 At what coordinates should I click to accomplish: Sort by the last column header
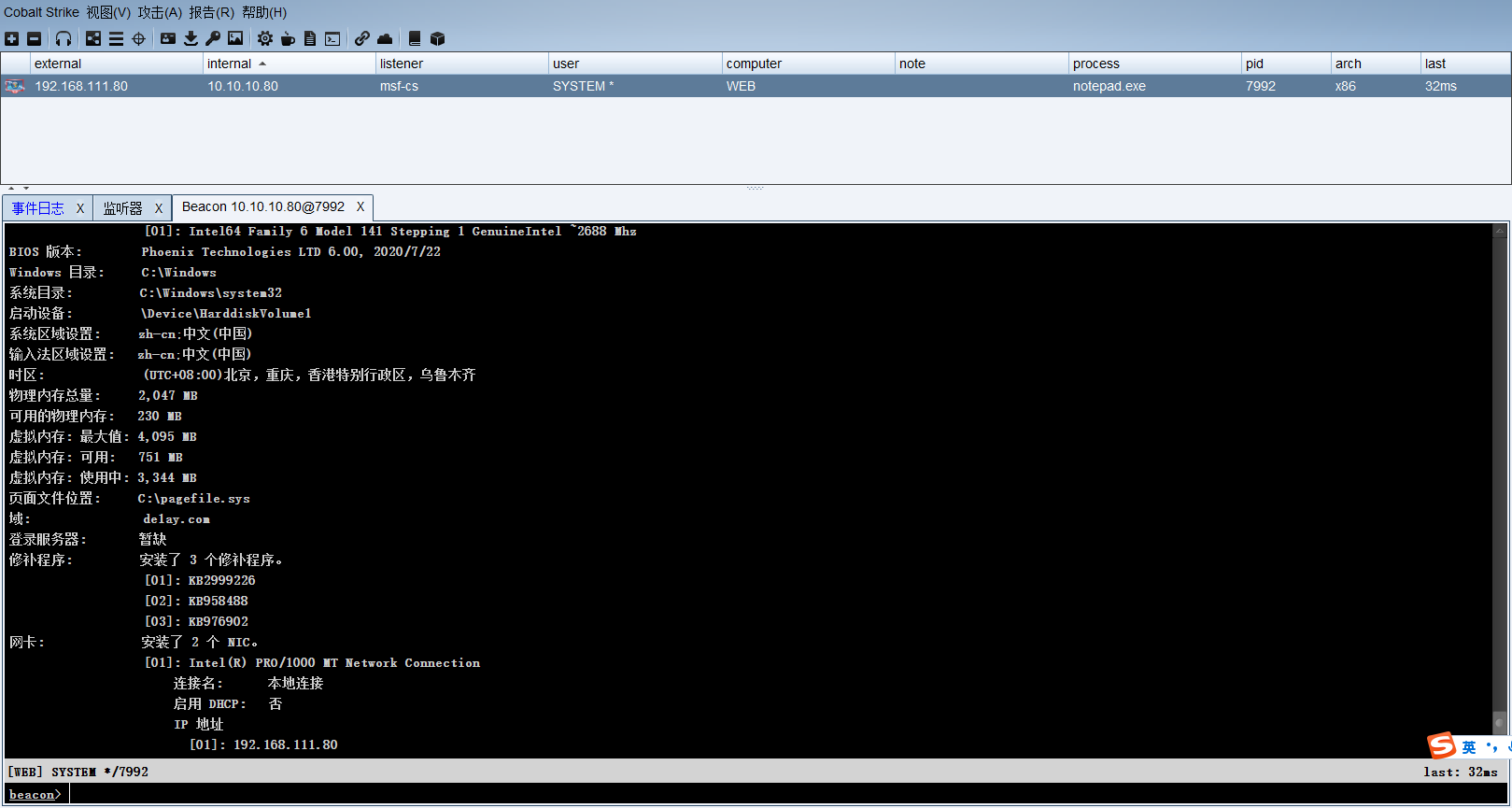click(1465, 64)
